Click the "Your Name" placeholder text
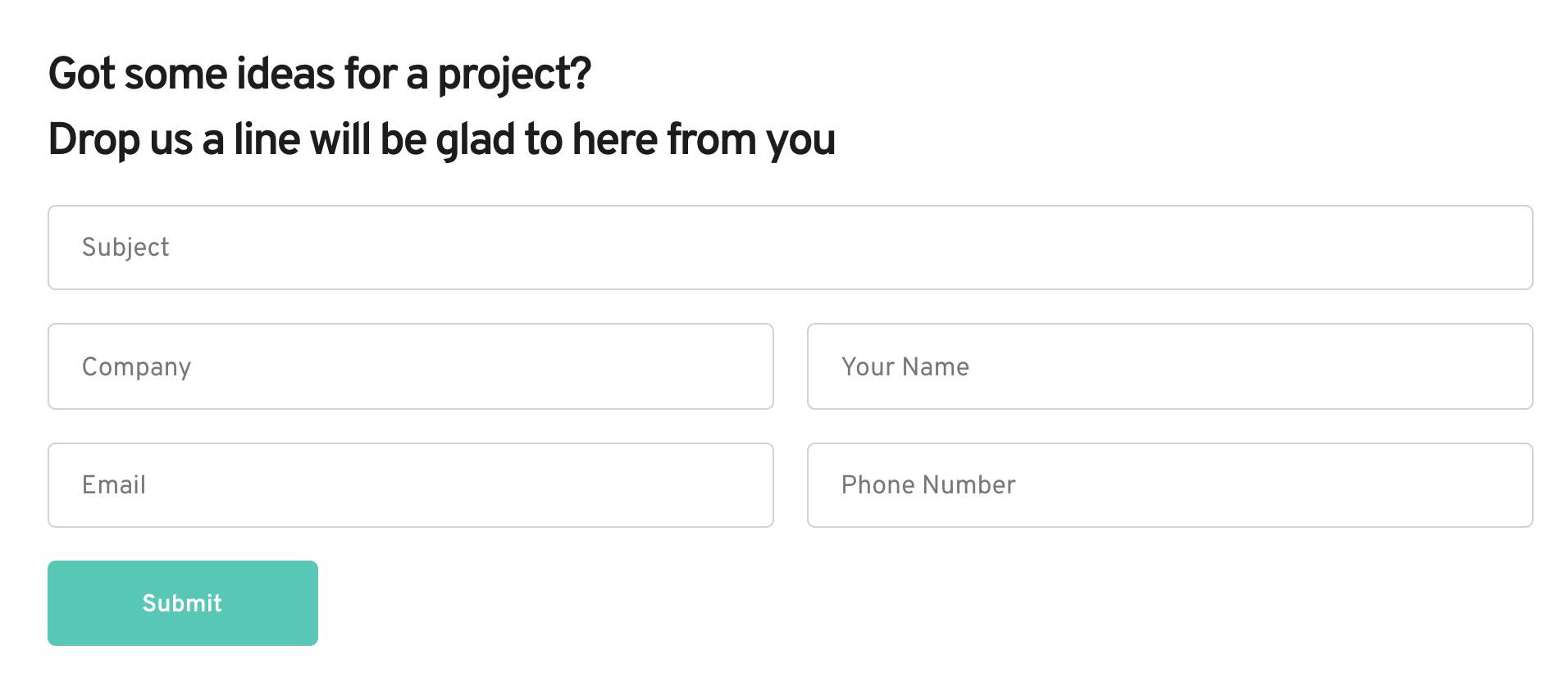 click(x=905, y=366)
